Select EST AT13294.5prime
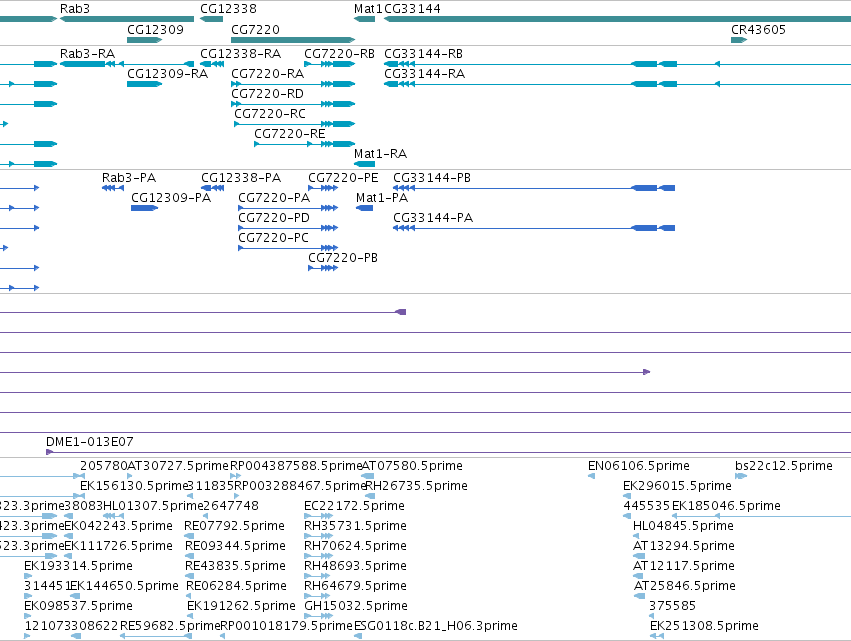Screen dimensions: 851x641 684,545
